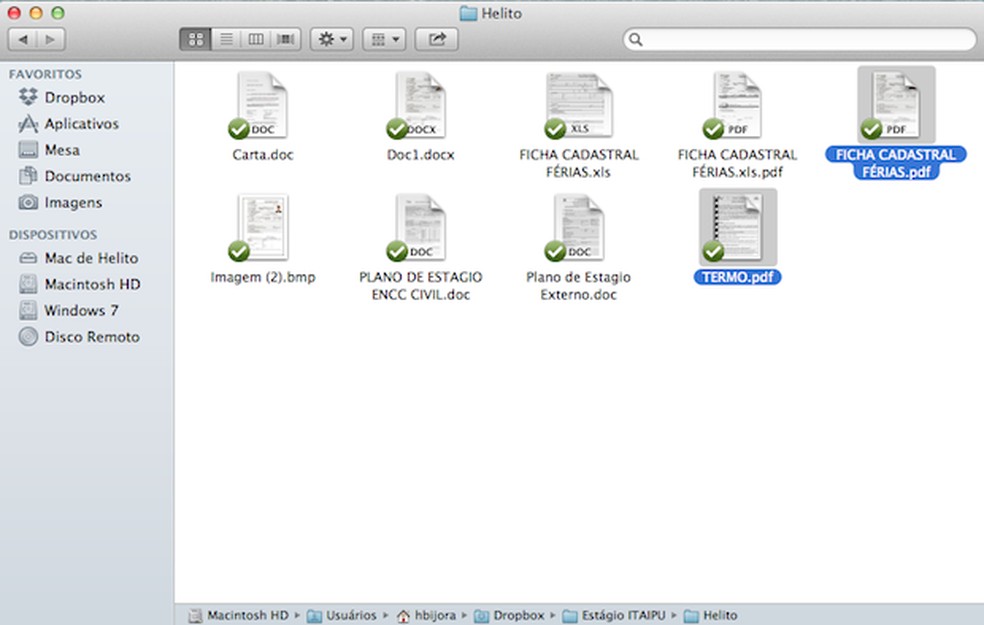The height and width of the screenshot is (625, 984).
Task: Click the FAVORITOS sidebar heading
Action: pyautogui.click(x=45, y=74)
